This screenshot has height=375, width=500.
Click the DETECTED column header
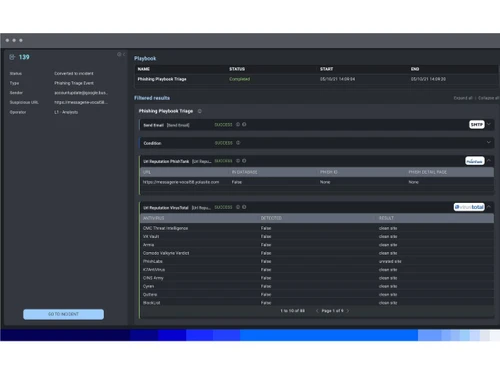(x=271, y=218)
